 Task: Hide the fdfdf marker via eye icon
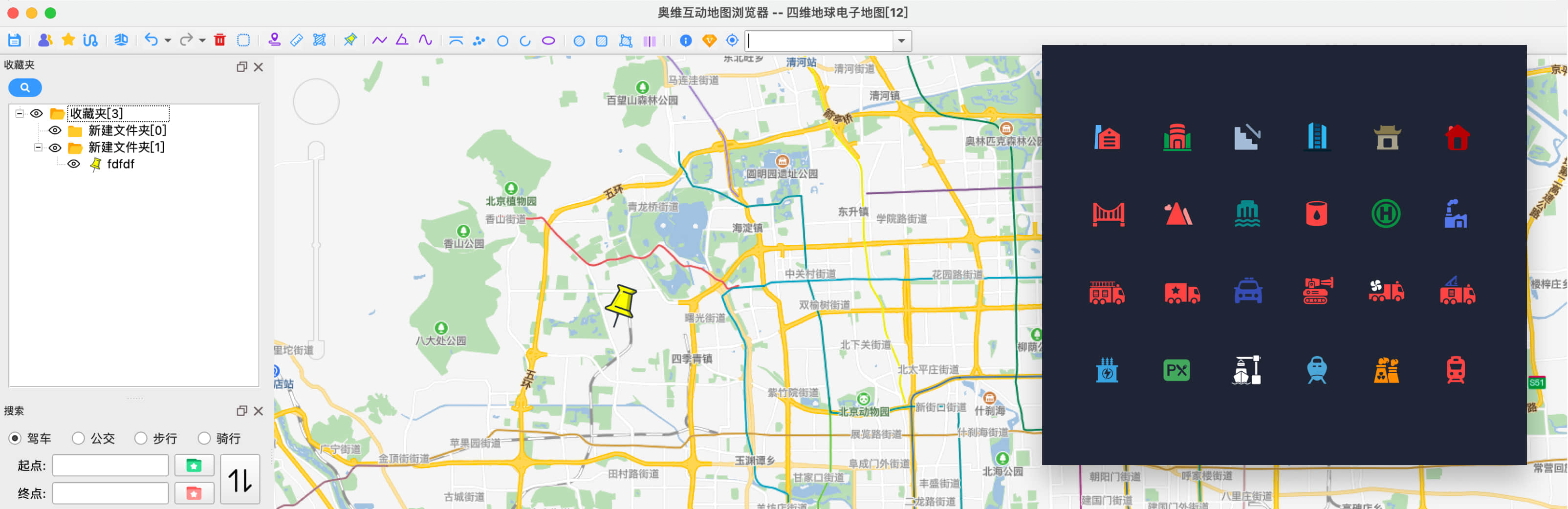tap(74, 164)
